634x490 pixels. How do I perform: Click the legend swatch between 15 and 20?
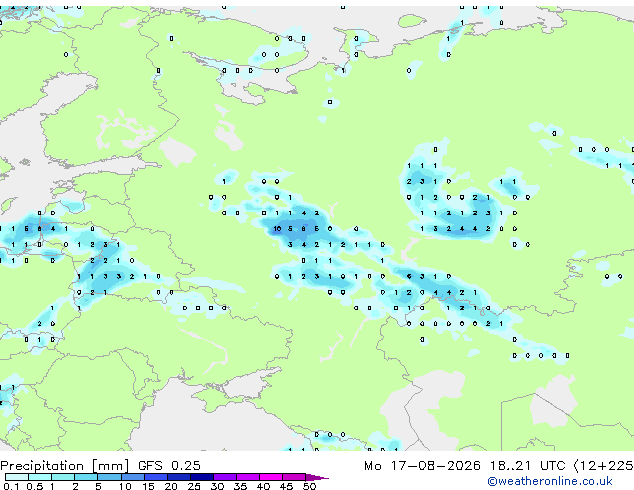point(155,477)
